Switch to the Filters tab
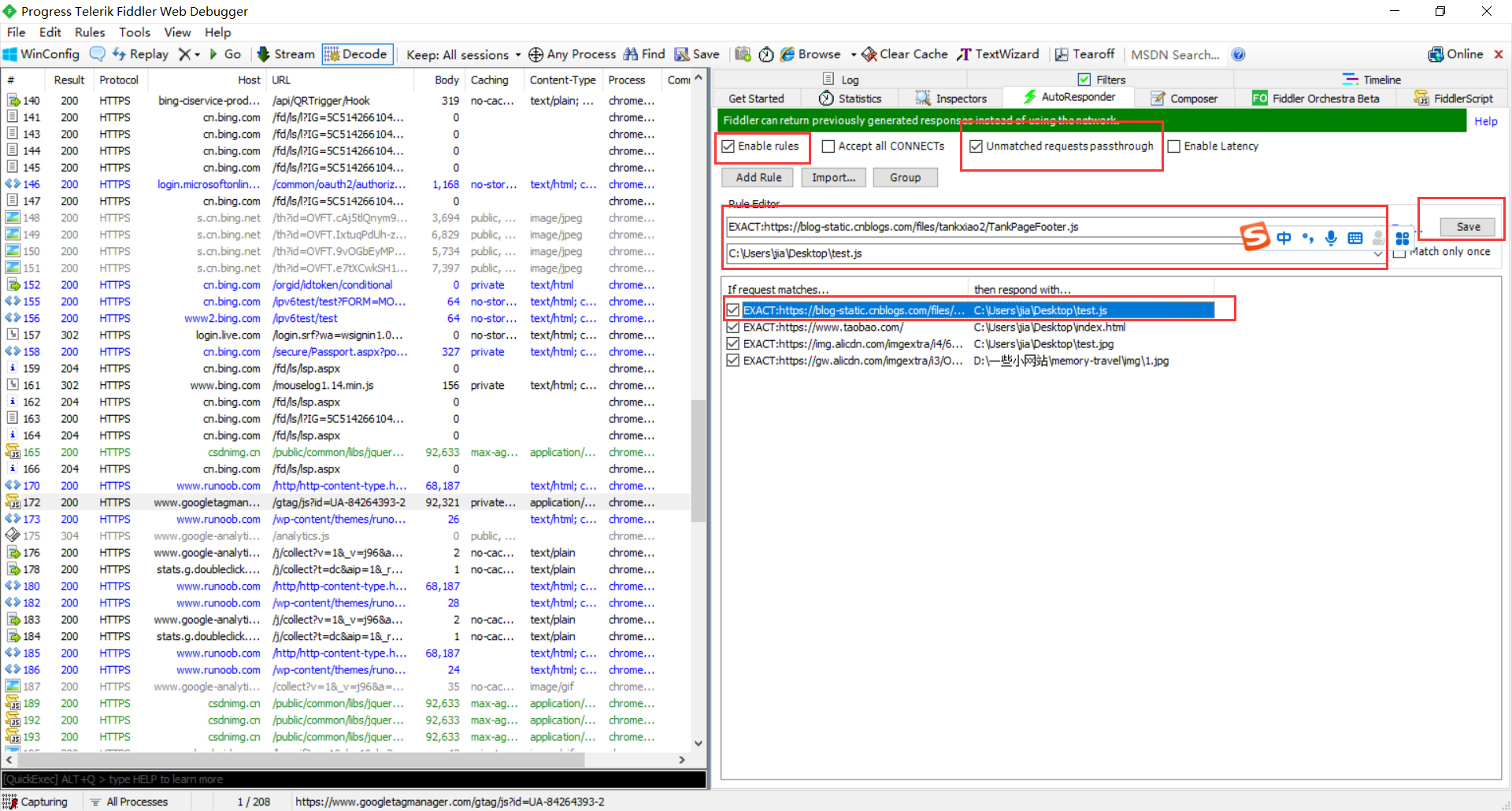 pyautogui.click(x=1102, y=80)
